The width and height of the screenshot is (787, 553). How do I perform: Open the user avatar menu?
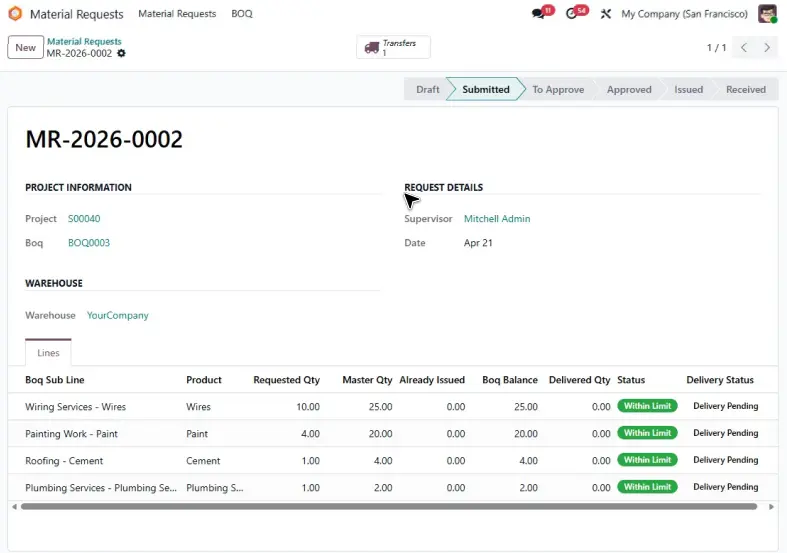pyautogui.click(x=767, y=14)
